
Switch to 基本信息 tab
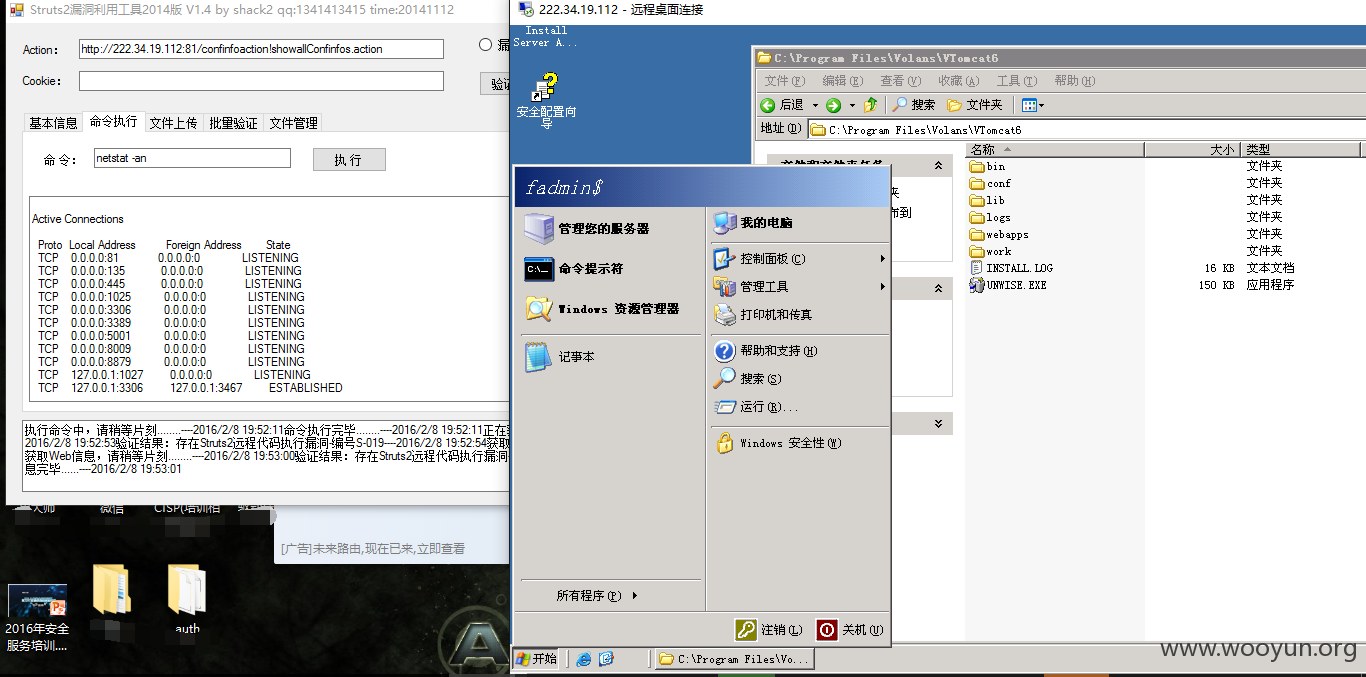coord(53,123)
